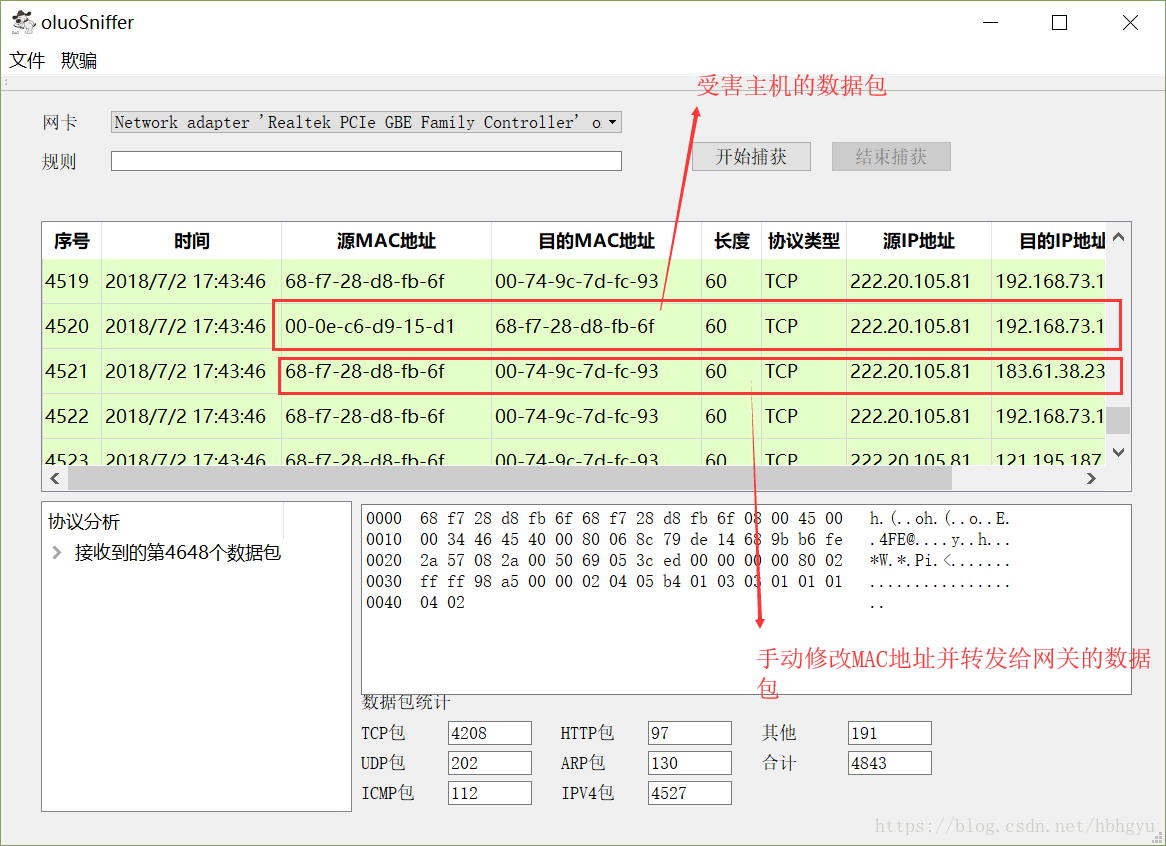Click the table's vertical scroll down arrow
Screen dimensions: 1166x846
click(x=1118, y=452)
